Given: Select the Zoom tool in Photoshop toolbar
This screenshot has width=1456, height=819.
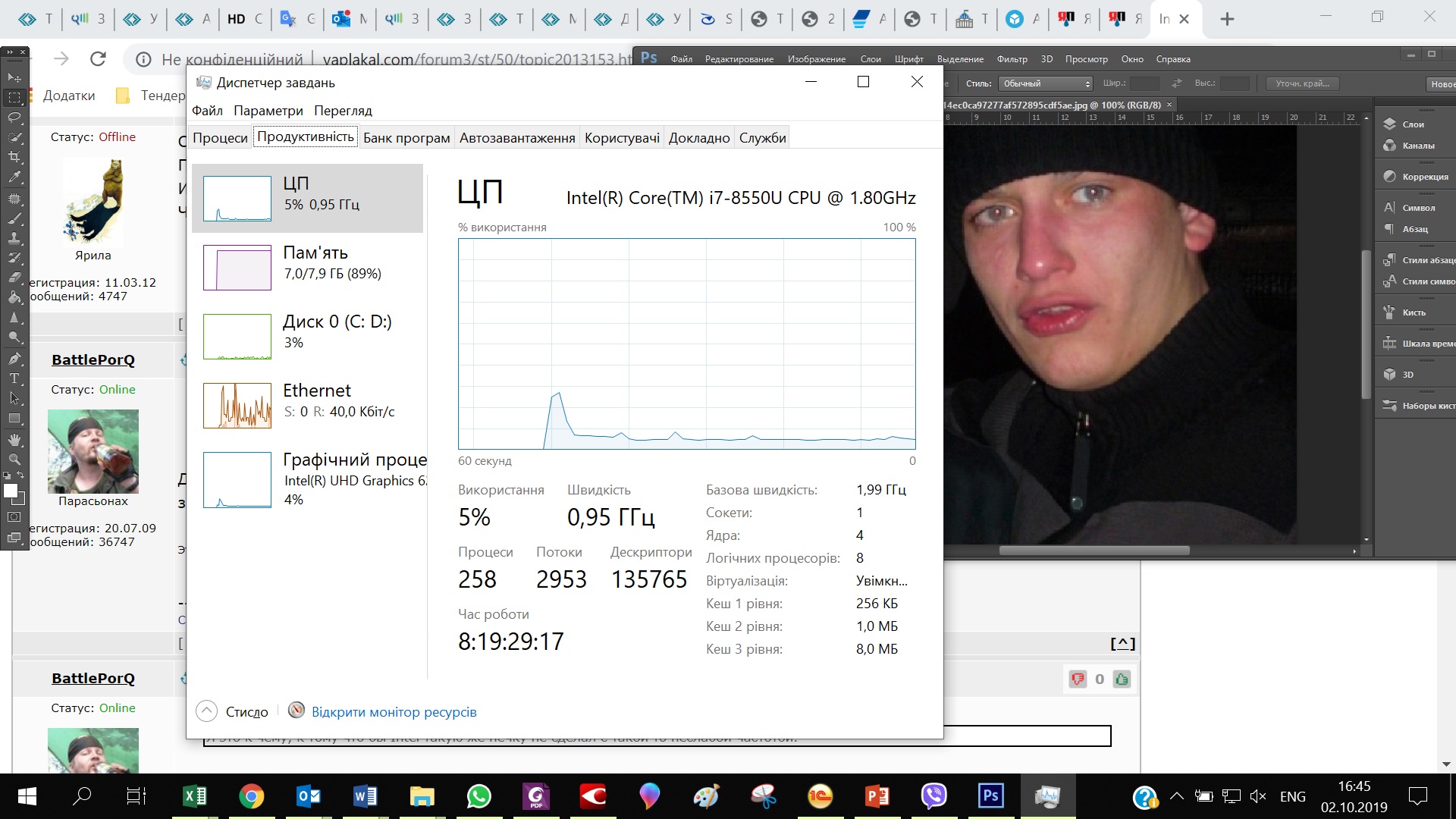Looking at the screenshot, I should 14,459.
